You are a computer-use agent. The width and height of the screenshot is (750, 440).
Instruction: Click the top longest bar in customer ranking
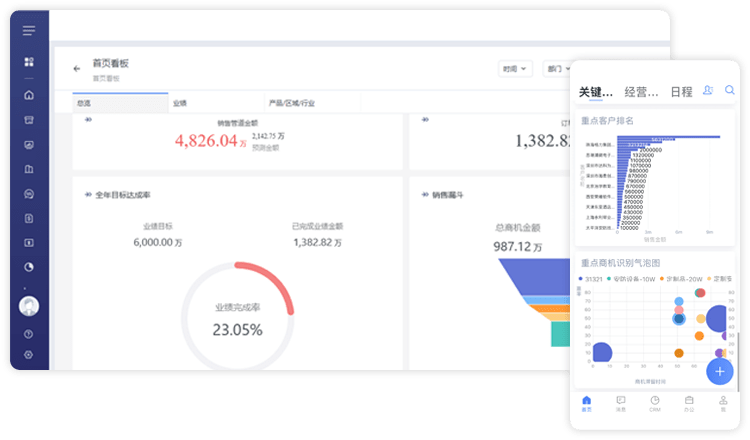click(668, 137)
